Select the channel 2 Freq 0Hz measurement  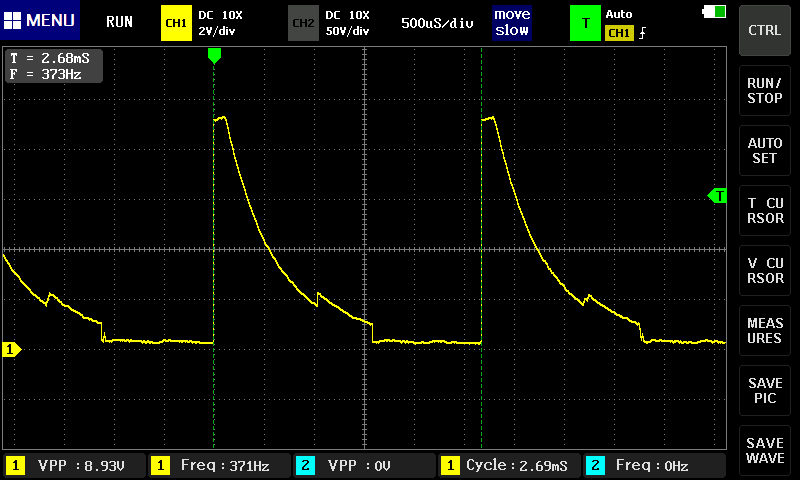pos(655,466)
